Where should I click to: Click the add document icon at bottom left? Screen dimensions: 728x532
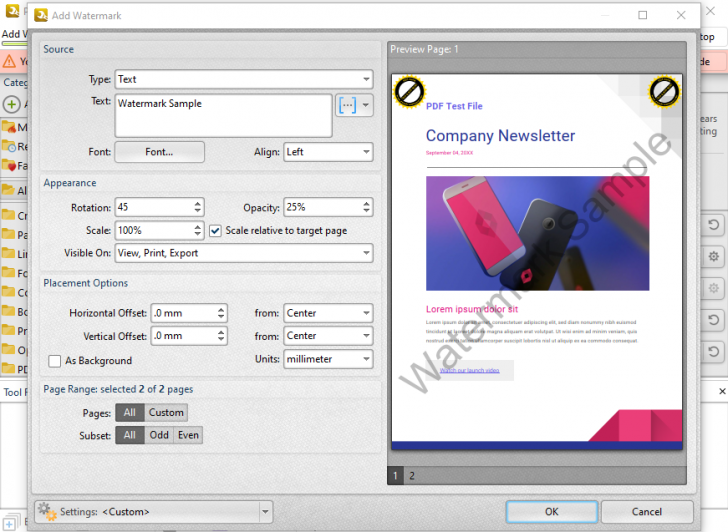[x=10, y=522]
